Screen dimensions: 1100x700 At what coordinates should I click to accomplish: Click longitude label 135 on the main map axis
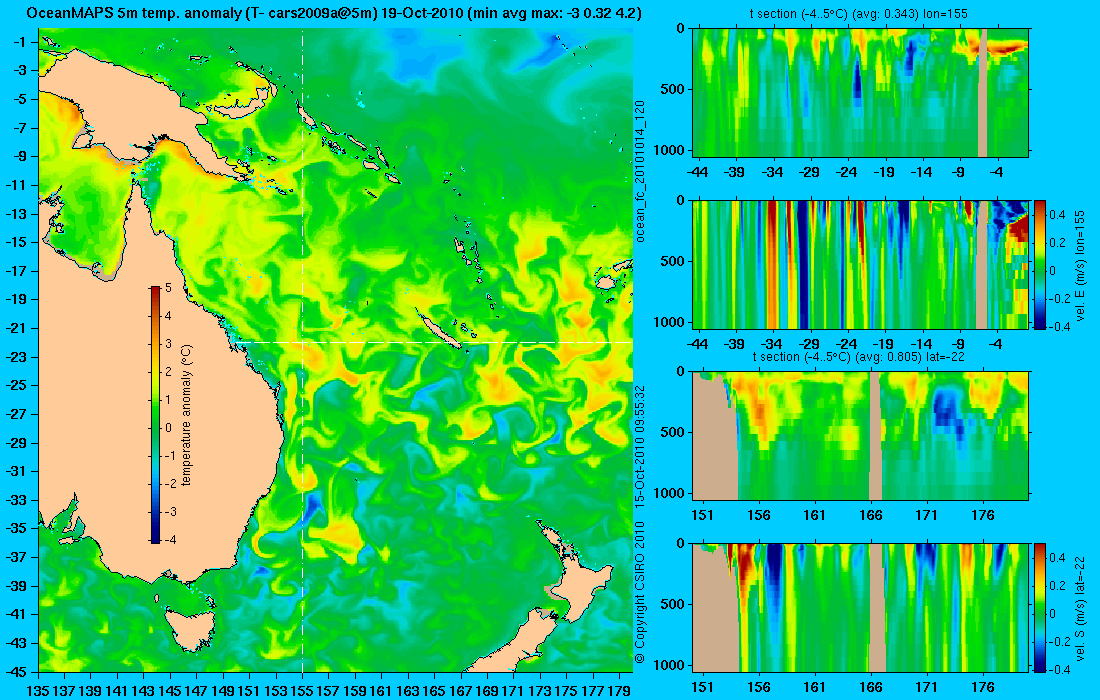click(x=38, y=691)
